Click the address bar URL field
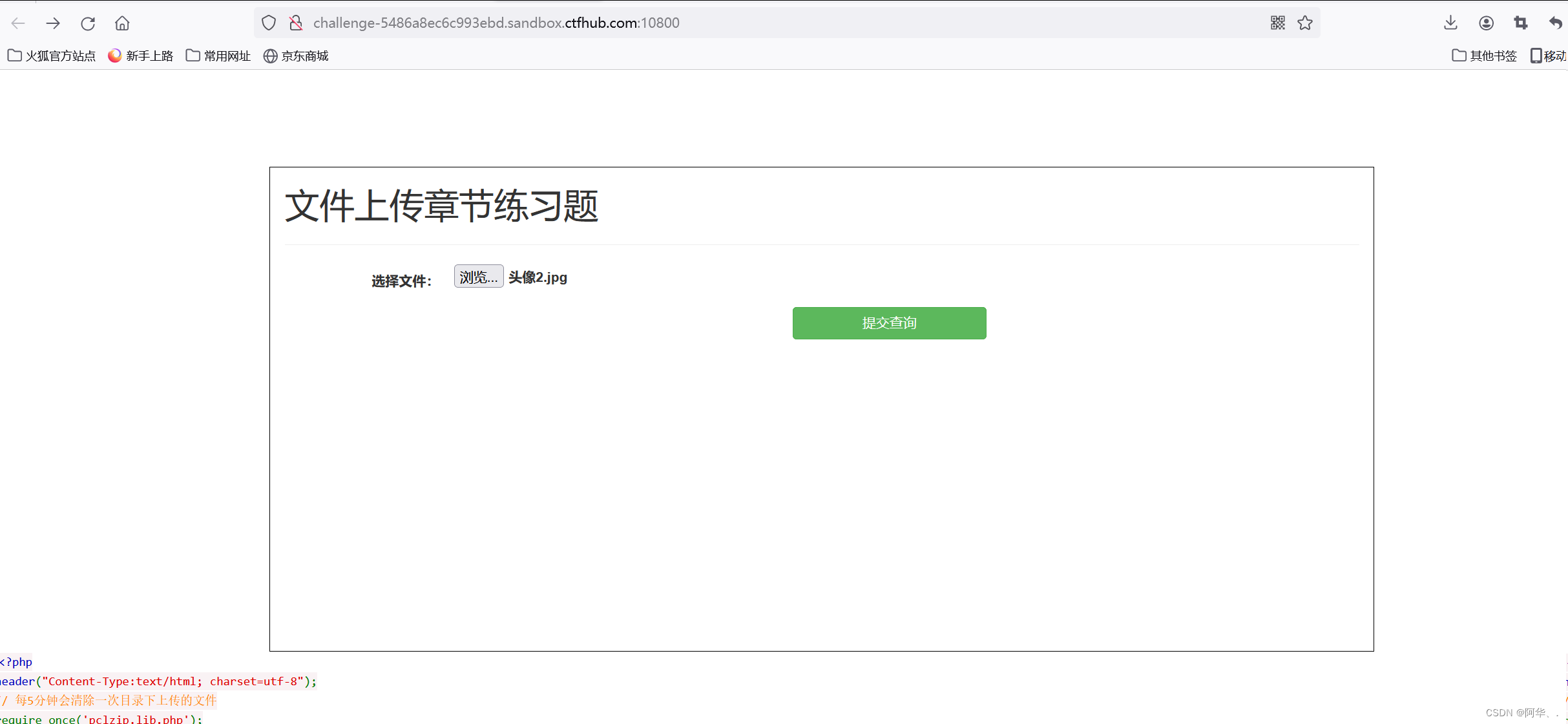 coord(775,23)
